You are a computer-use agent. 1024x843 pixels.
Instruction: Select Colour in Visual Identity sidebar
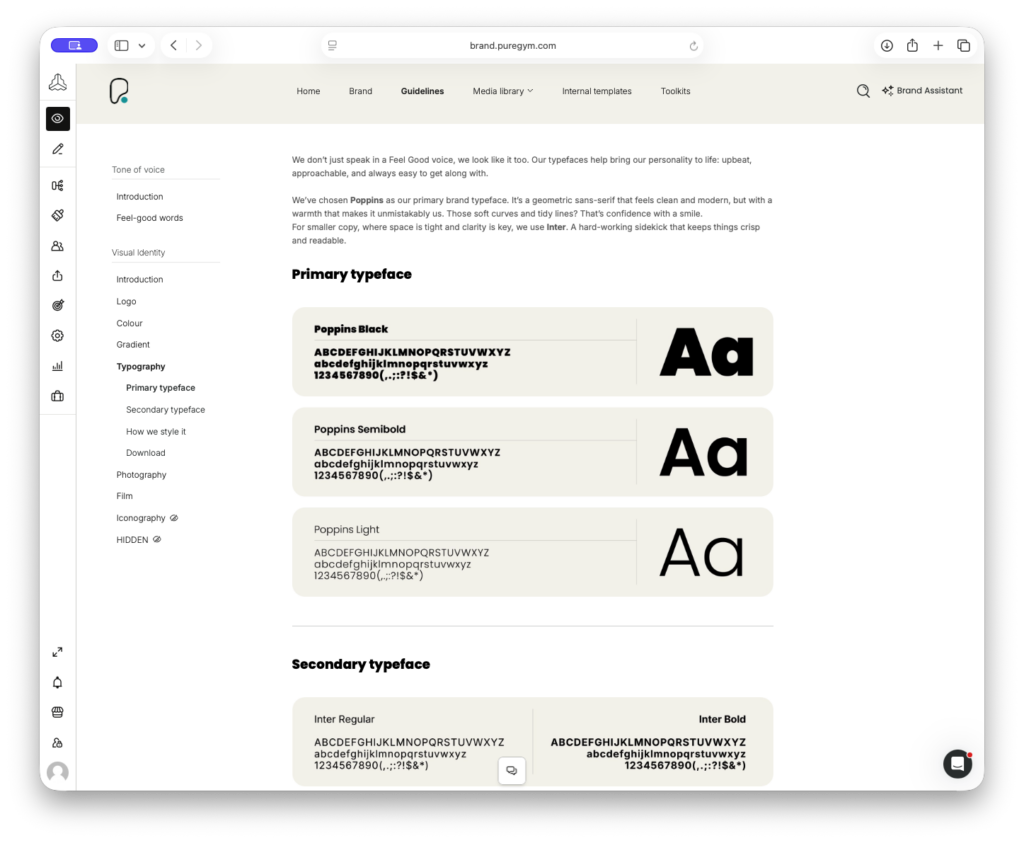click(x=129, y=323)
